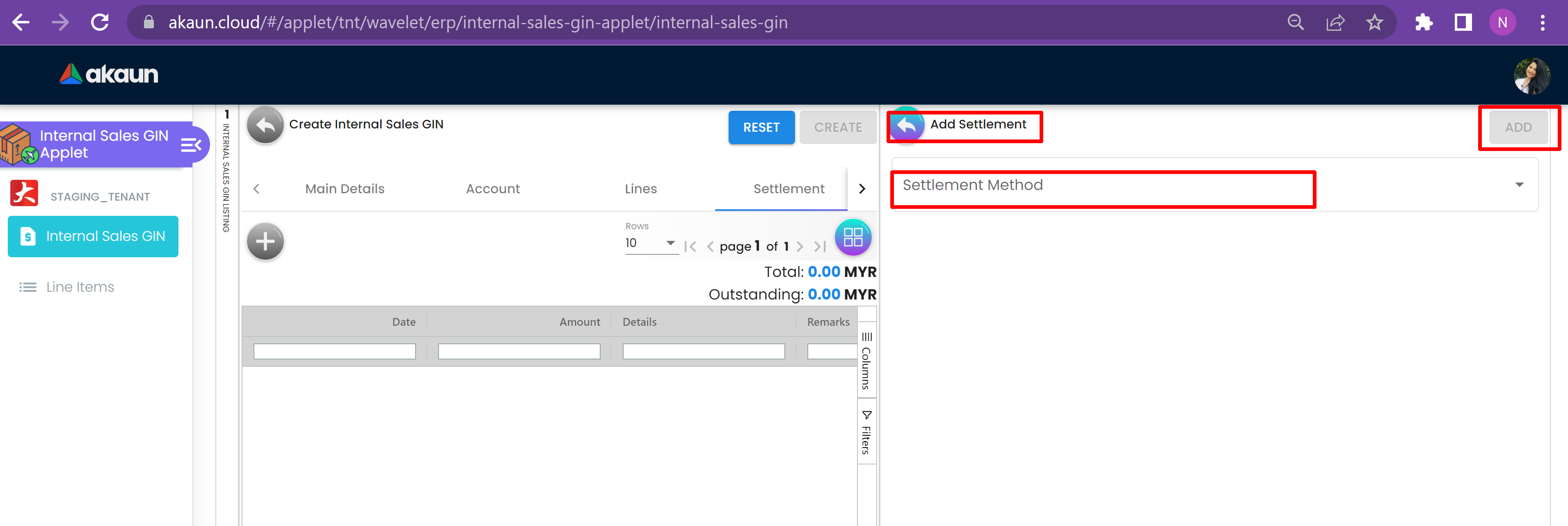Screen dimensions: 1568x526
Task: Click the Date column filter field
Action: point(334,351)
